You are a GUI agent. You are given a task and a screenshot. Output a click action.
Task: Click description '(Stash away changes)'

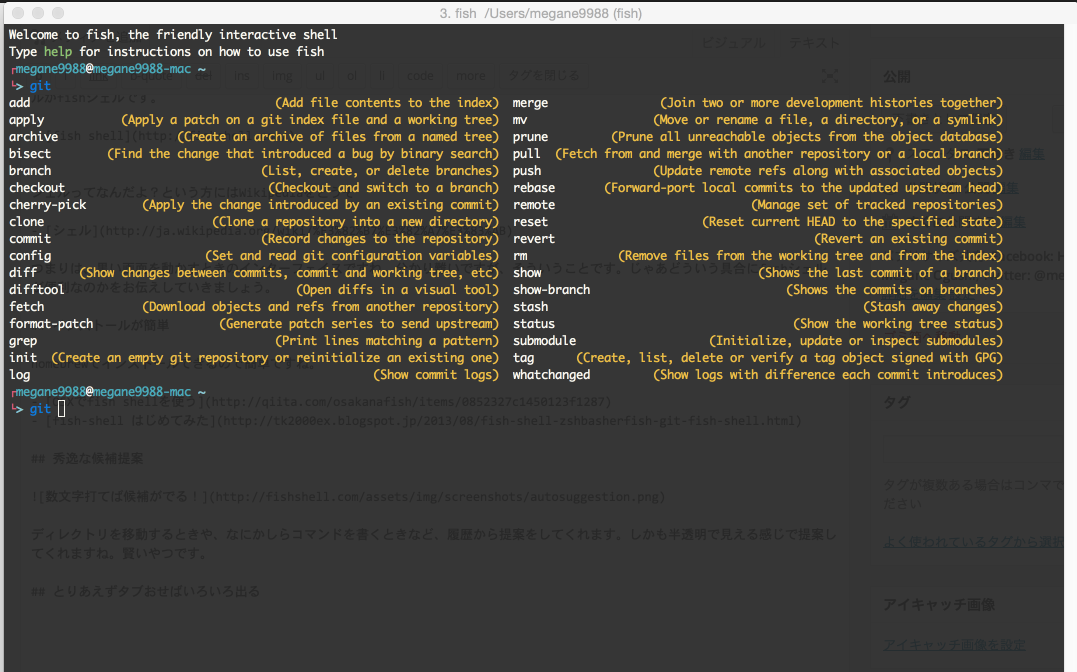tap(933, 307)
